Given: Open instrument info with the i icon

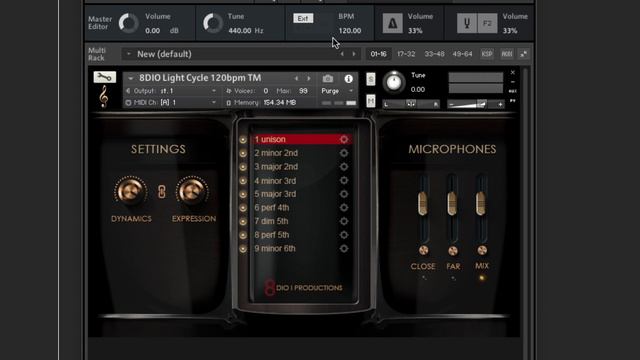Looking at the screenshot, I should coord(348,78).
